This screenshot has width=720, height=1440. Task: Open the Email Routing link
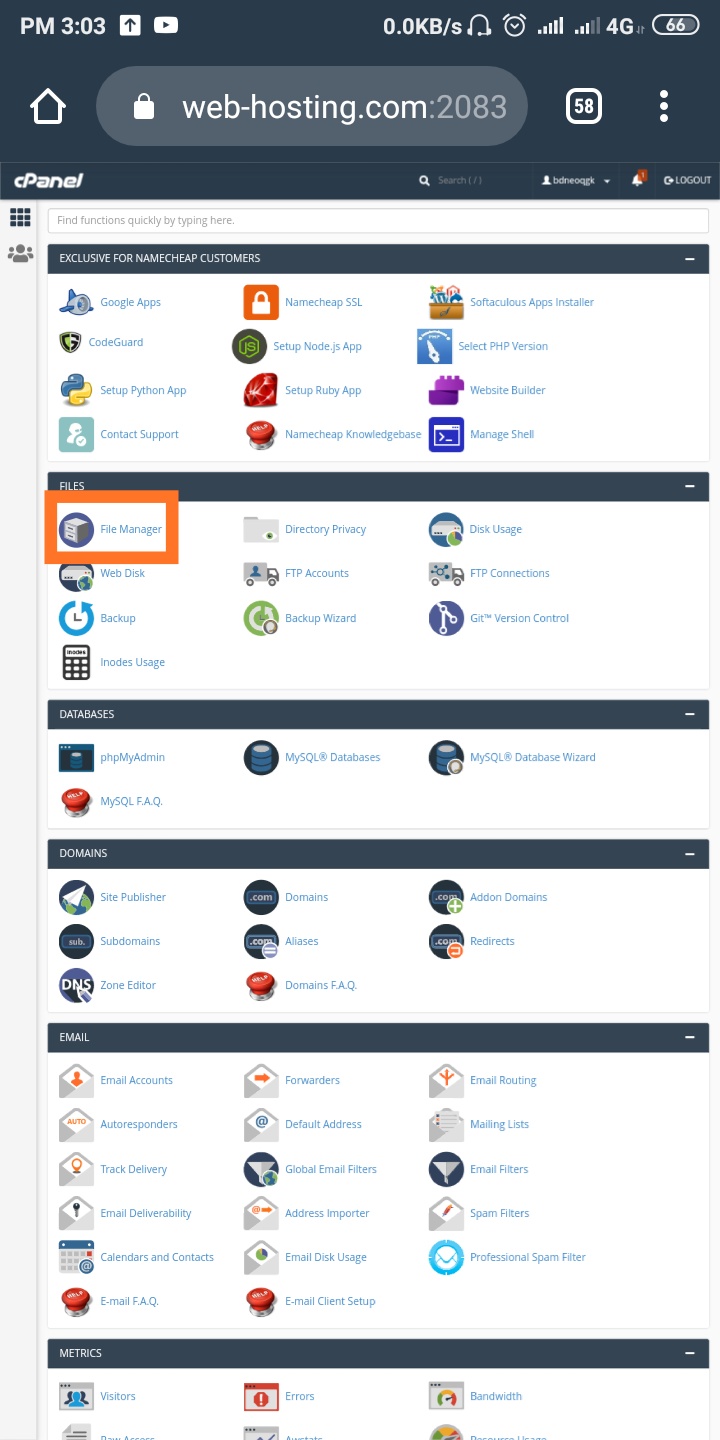(503, 1080)
